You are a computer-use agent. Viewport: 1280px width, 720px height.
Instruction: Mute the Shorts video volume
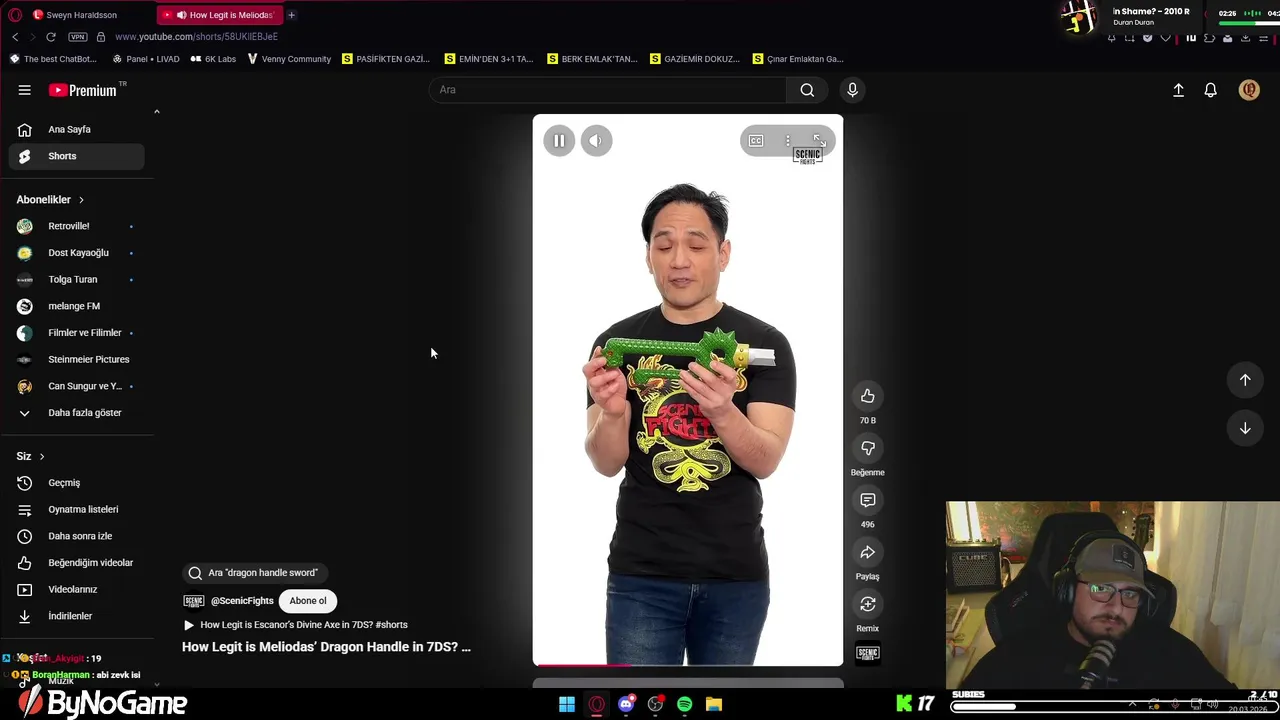pos(596,141)
